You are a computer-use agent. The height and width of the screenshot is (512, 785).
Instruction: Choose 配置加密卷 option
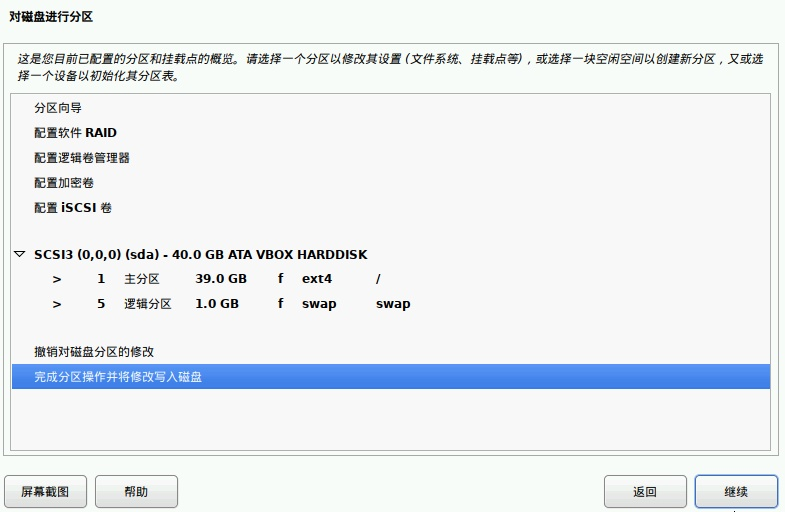coord(390,183)
